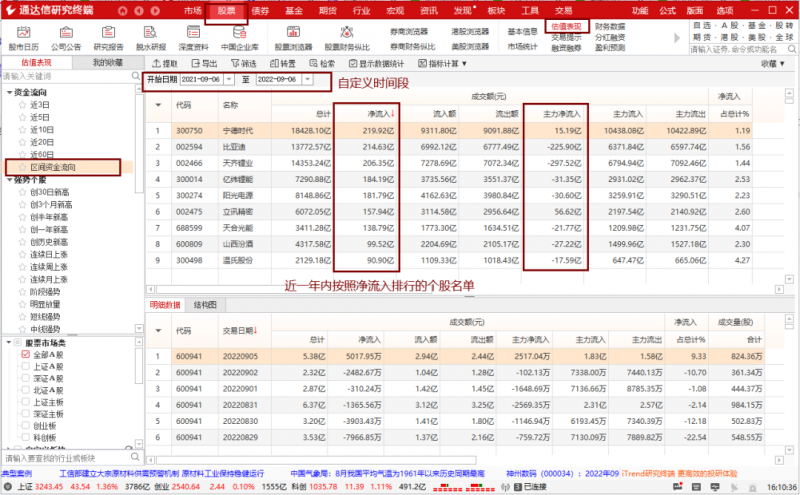Open 收藏 dropdown on the right
Viewport: 800px width, 495px height.
[772, 64]
